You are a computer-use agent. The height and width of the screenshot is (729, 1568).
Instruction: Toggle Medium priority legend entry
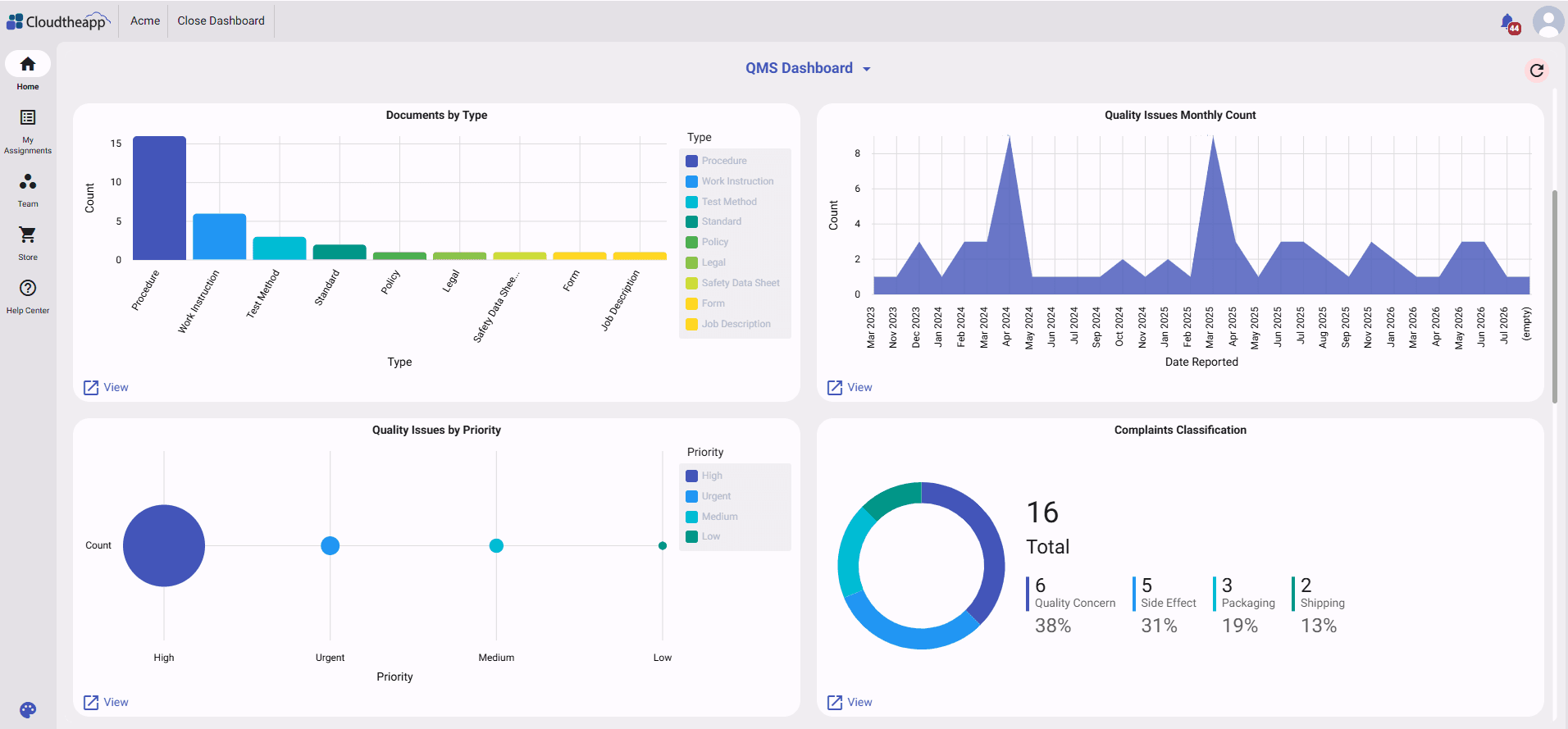(712, 517)
